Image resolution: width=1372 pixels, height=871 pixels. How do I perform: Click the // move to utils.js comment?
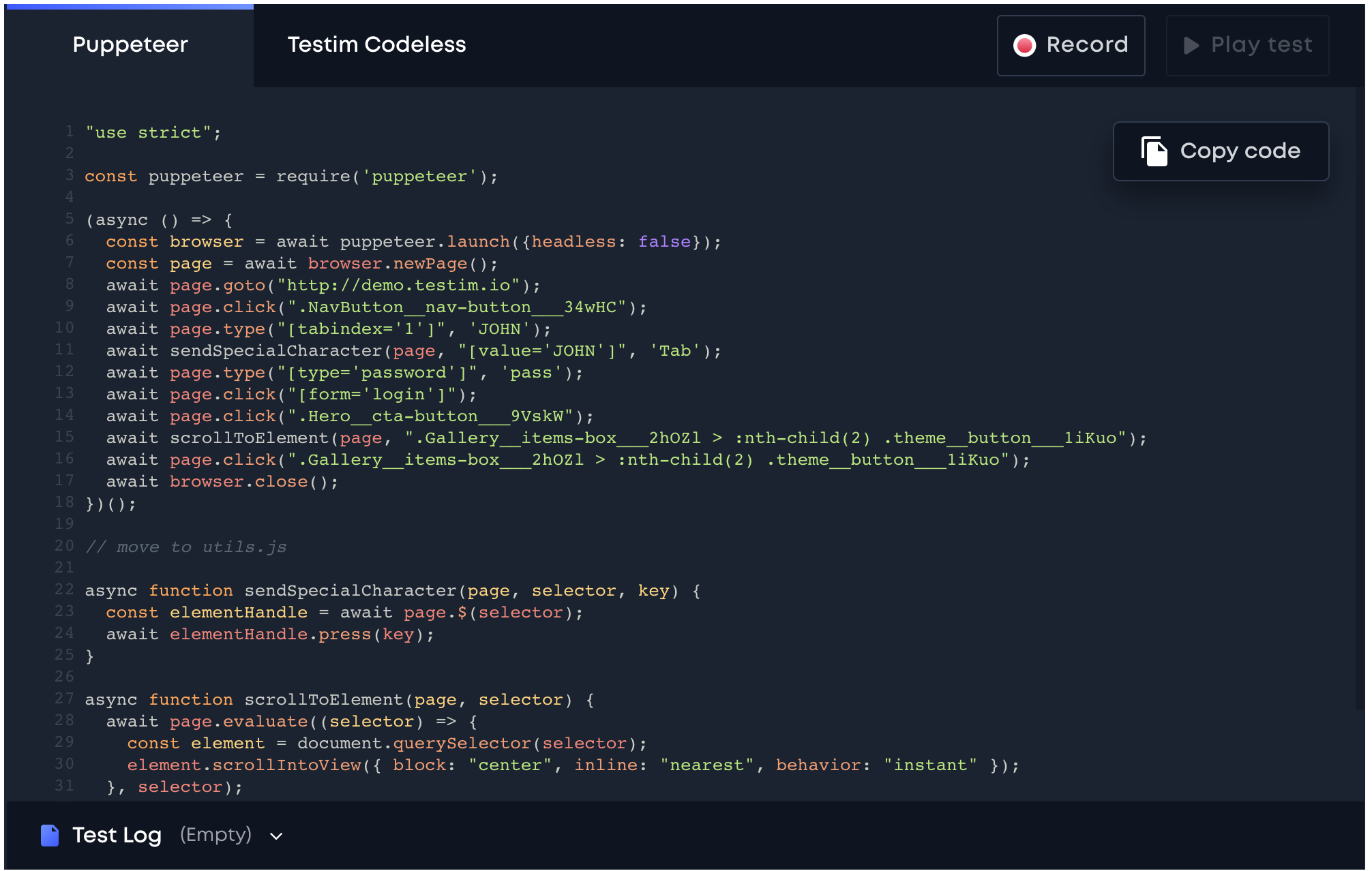(x=185, y=546)
